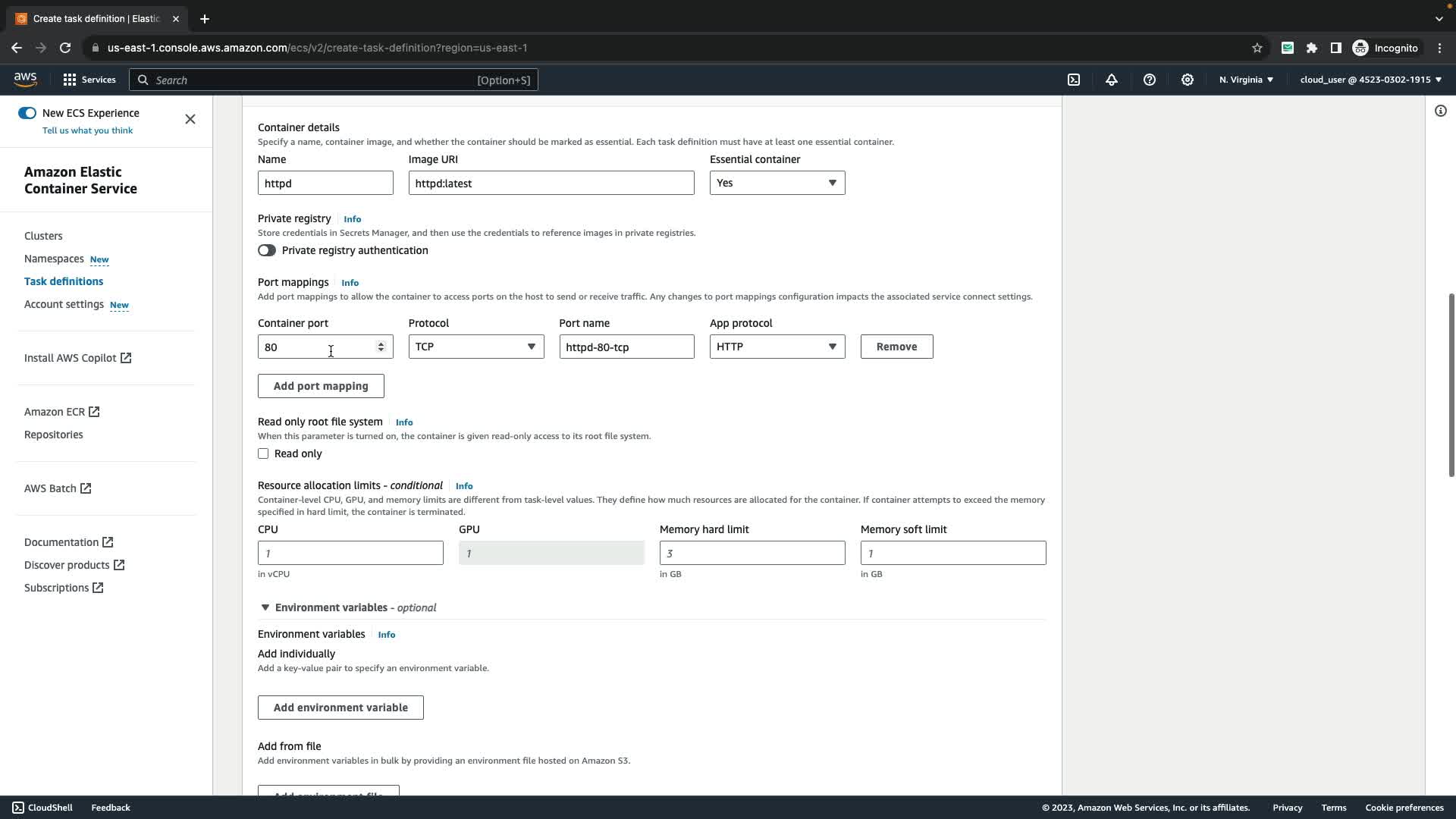Click the Remove port mapping button
Image resolution: width=1456 pixels, height=819 pixels.
point(896,347)
